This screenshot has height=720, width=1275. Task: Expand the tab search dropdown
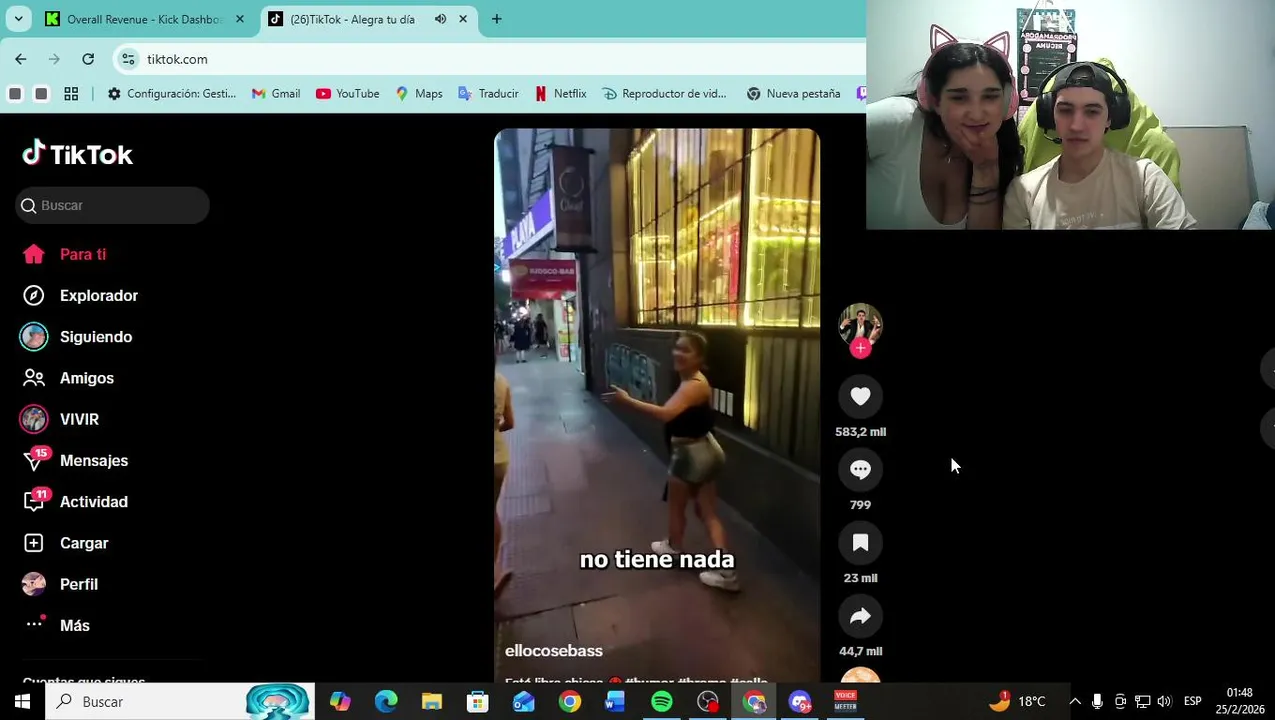18,19
